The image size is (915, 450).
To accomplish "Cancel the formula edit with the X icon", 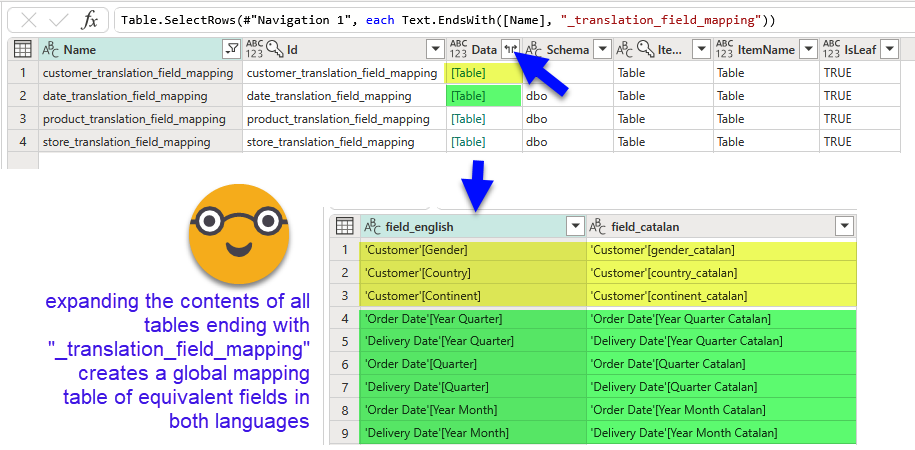I will 30,20.
